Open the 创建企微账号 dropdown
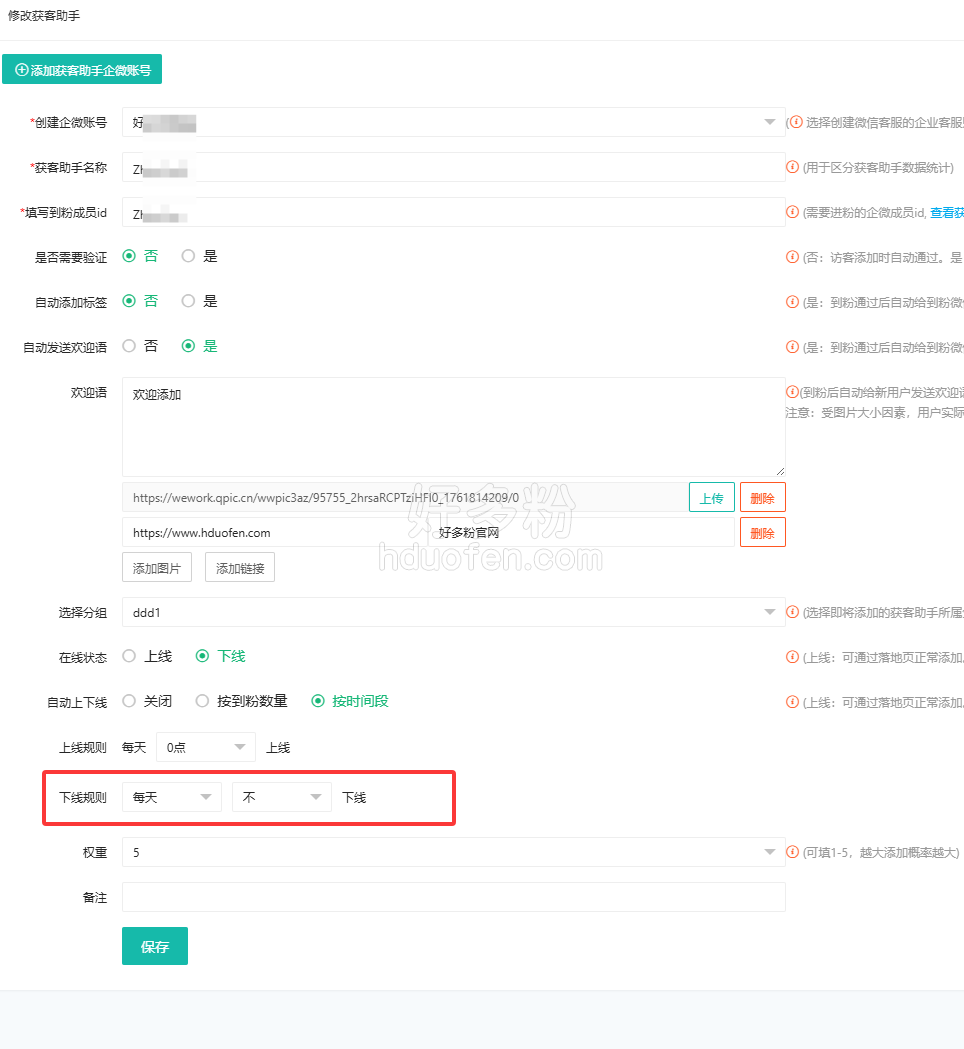This screenshot has width=964, height=1049. tap(453, 122)
